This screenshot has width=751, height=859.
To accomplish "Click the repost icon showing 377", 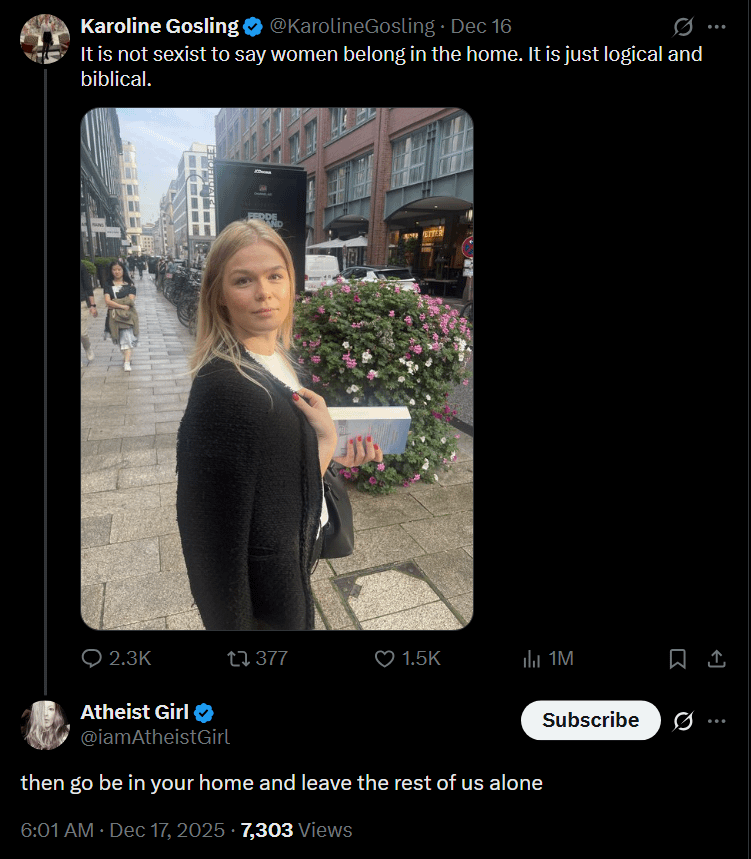I will coord(239,658).
